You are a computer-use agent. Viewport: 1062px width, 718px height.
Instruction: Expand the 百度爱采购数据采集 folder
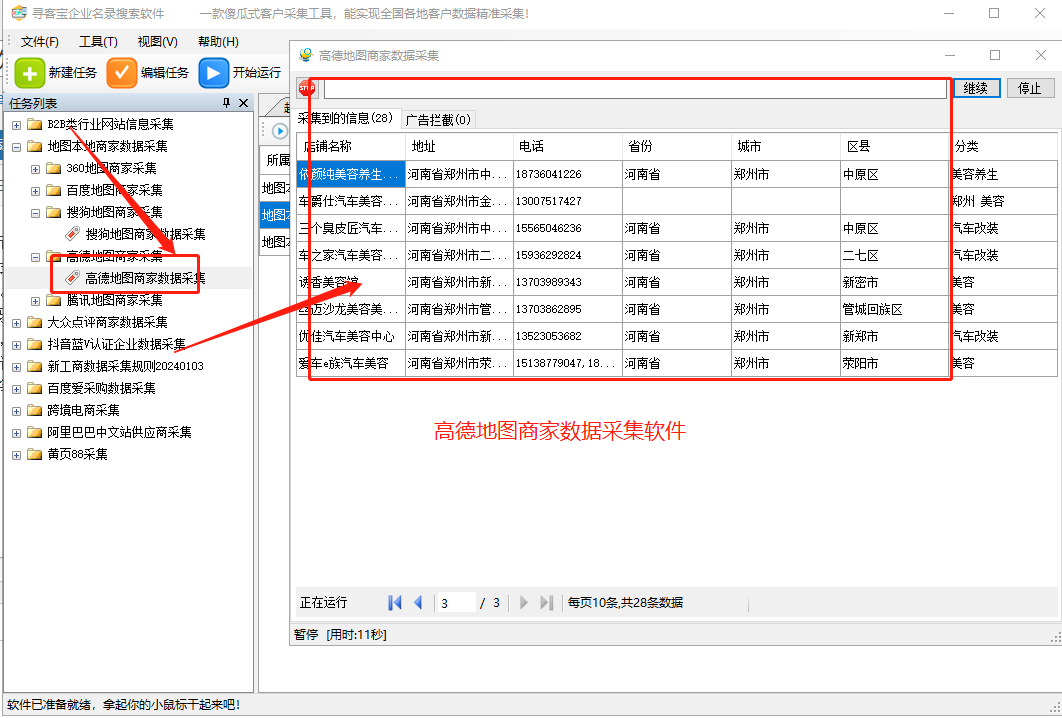pos(17,389)
